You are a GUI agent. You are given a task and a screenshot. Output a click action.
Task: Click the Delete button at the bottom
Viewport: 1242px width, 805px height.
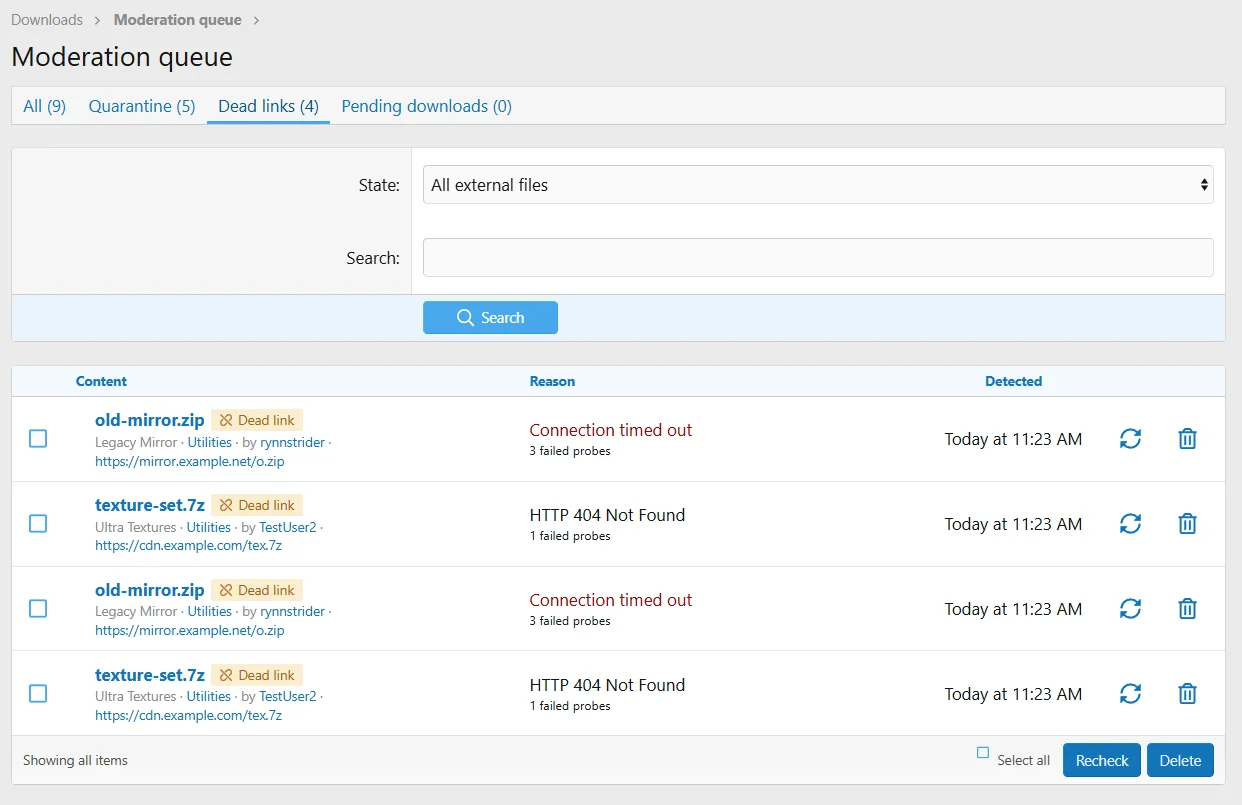[1180, 761]
